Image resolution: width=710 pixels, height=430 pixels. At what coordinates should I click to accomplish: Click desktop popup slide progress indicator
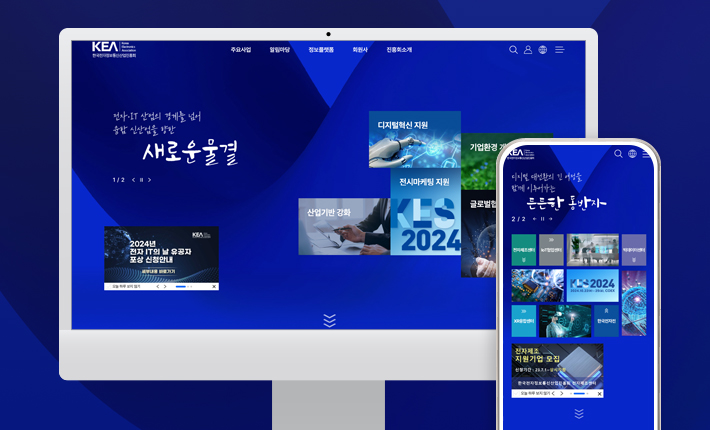tap(183, 287)
